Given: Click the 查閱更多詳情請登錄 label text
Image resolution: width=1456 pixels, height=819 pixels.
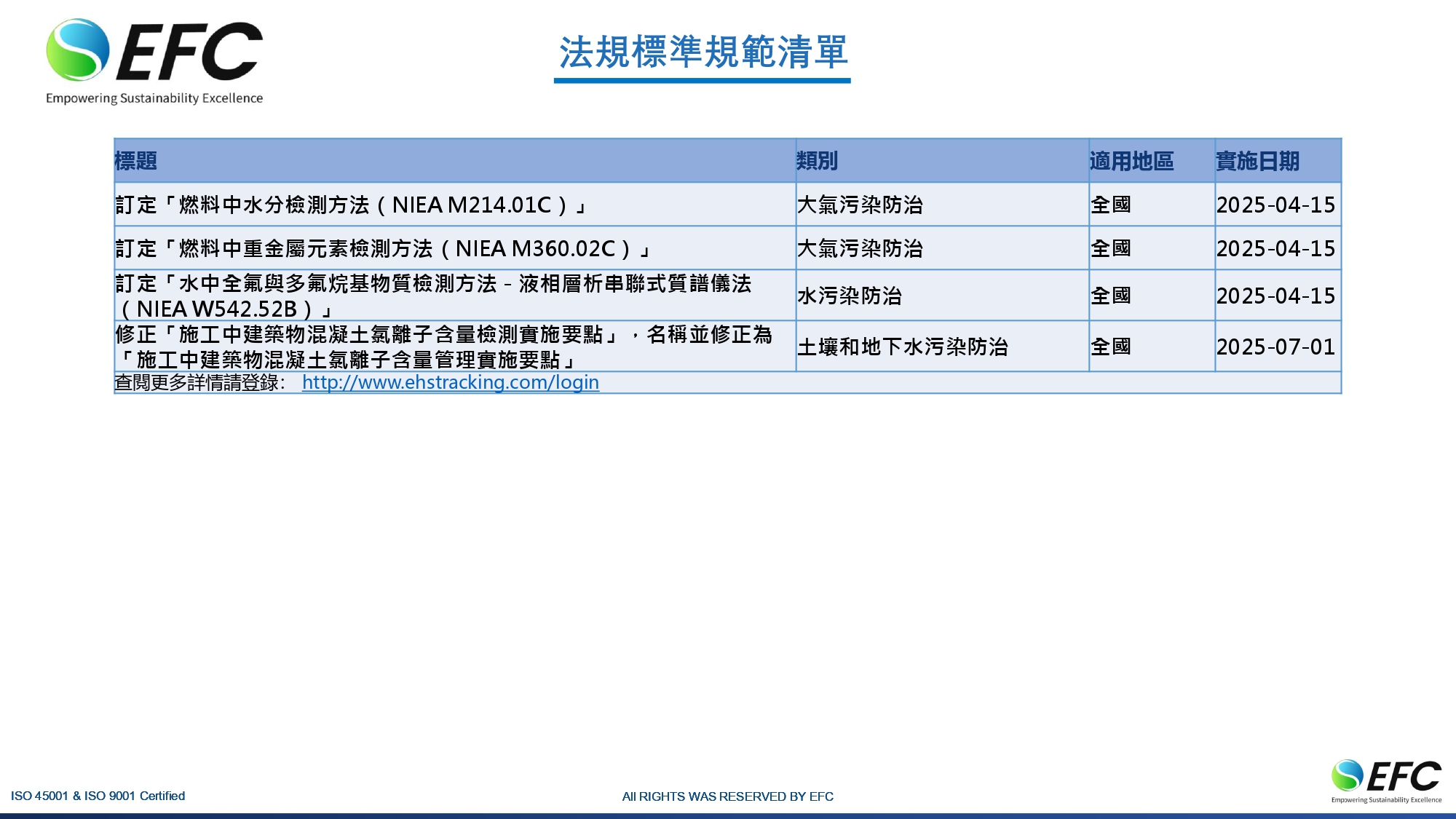Looking at the screenshot, I should click(x=197, y=382).
